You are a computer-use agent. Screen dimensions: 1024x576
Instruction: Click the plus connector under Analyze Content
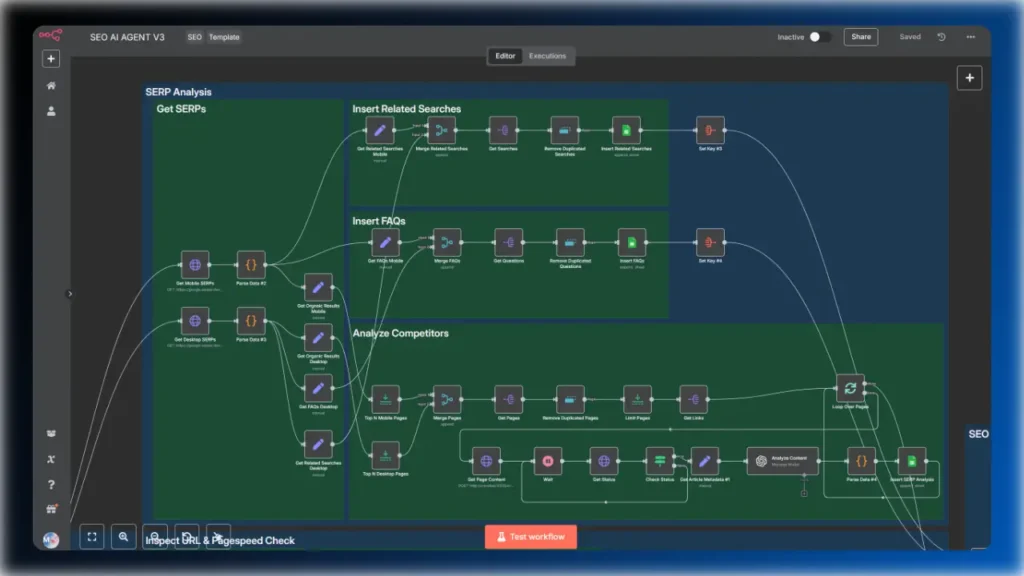point(804,494)
